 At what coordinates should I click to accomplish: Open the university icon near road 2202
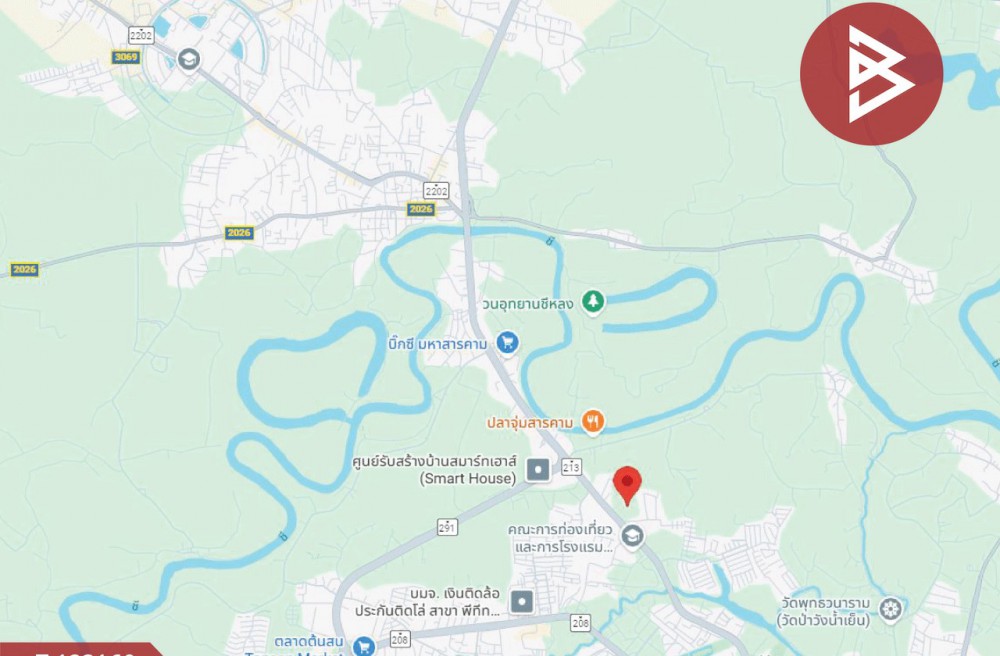(188, 60)
